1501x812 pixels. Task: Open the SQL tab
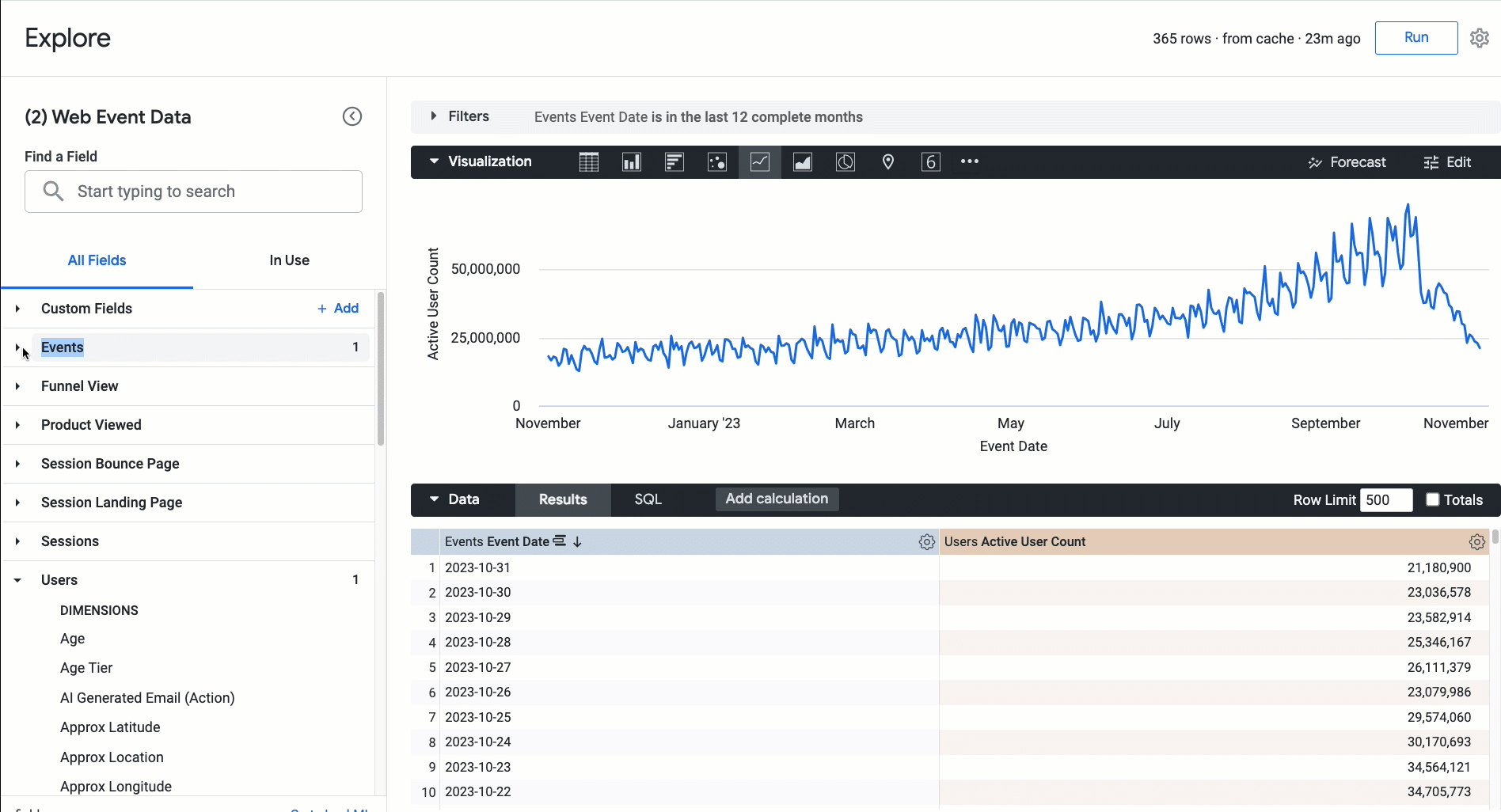tap(648, 499)
